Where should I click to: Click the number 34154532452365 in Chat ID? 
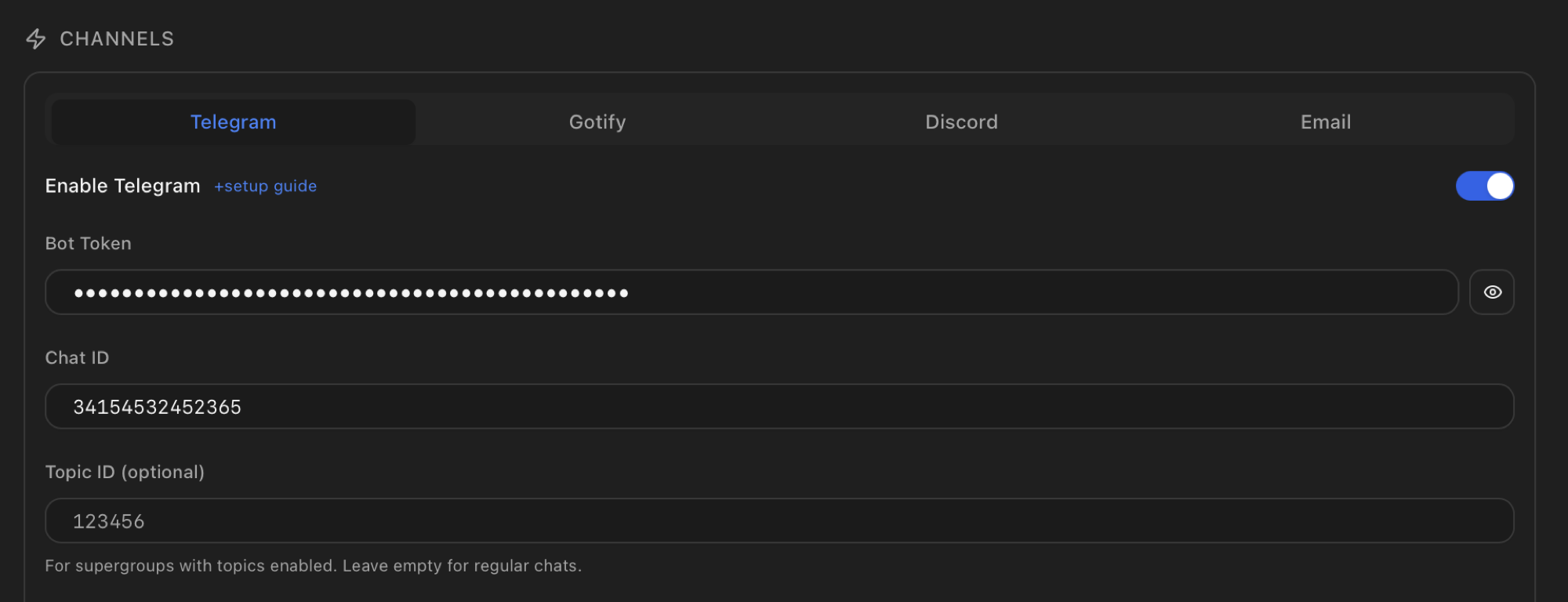(x=157, y=407)
